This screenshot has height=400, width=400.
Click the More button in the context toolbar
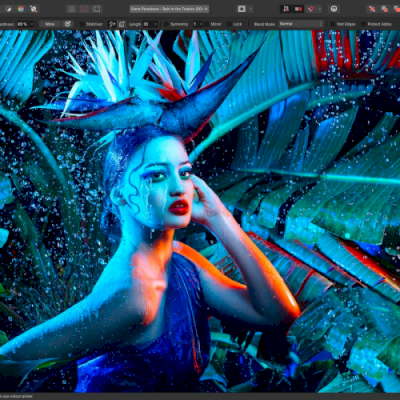pyautogui.click(x=50, y=24)
